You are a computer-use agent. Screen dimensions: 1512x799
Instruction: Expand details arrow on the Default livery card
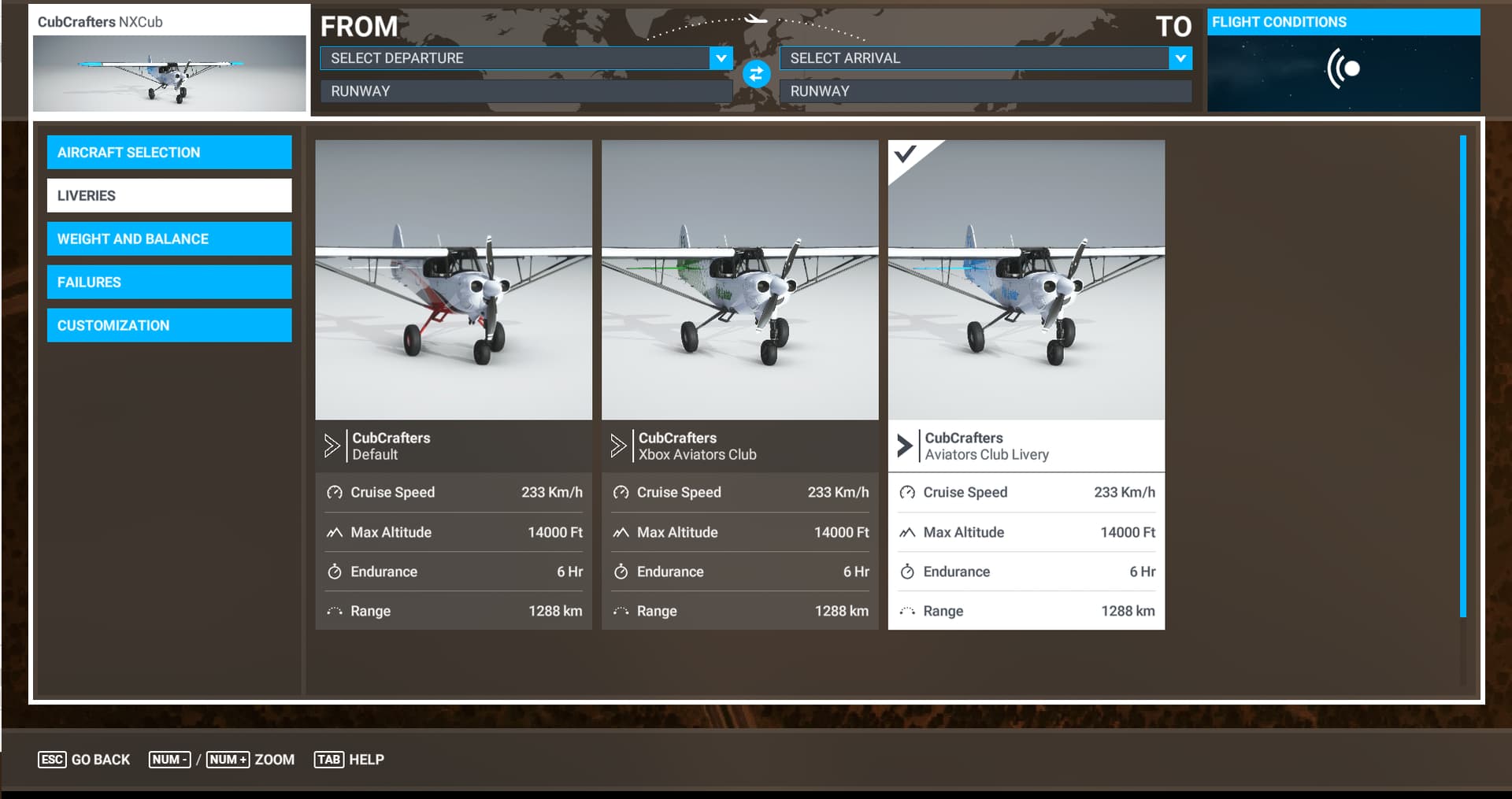click(x=332, y=446)
